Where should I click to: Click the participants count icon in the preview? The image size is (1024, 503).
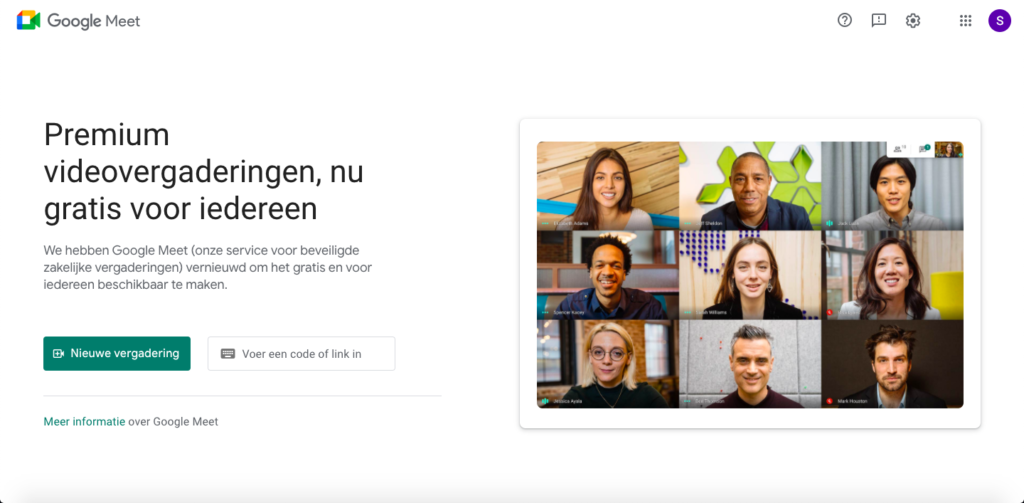[x=900, y=149]
